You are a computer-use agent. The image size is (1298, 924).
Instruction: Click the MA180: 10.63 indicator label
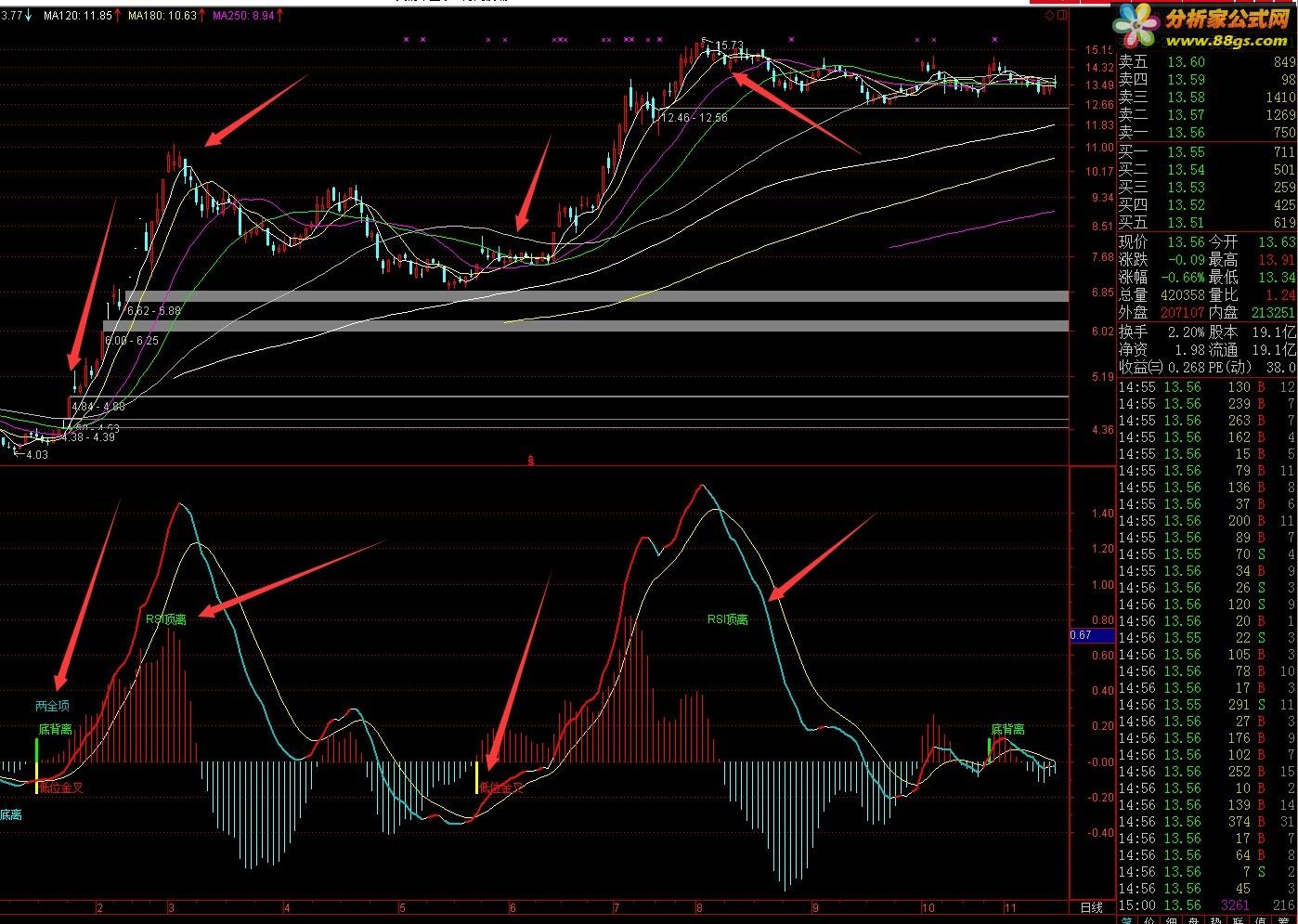pos(162,16)
